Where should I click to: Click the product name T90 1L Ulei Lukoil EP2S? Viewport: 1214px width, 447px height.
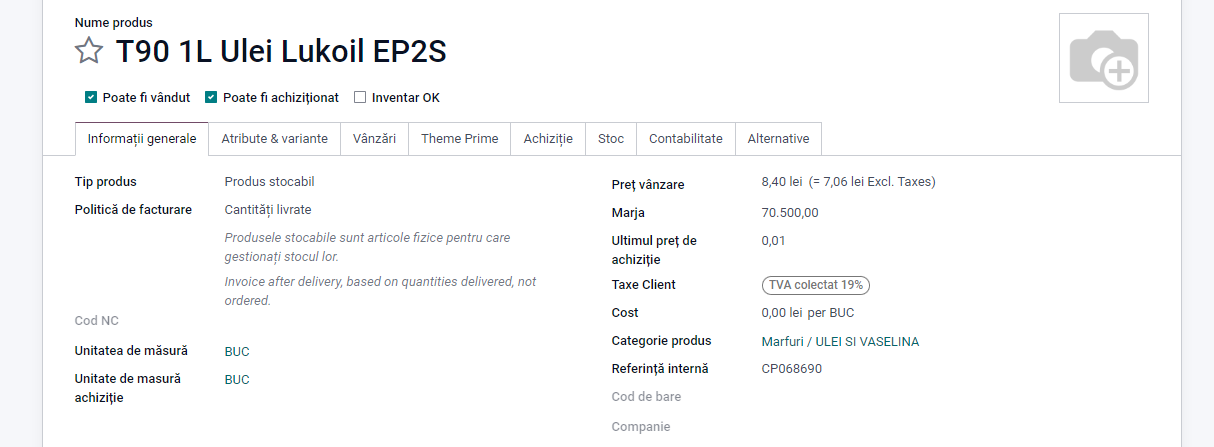(281, 51)
